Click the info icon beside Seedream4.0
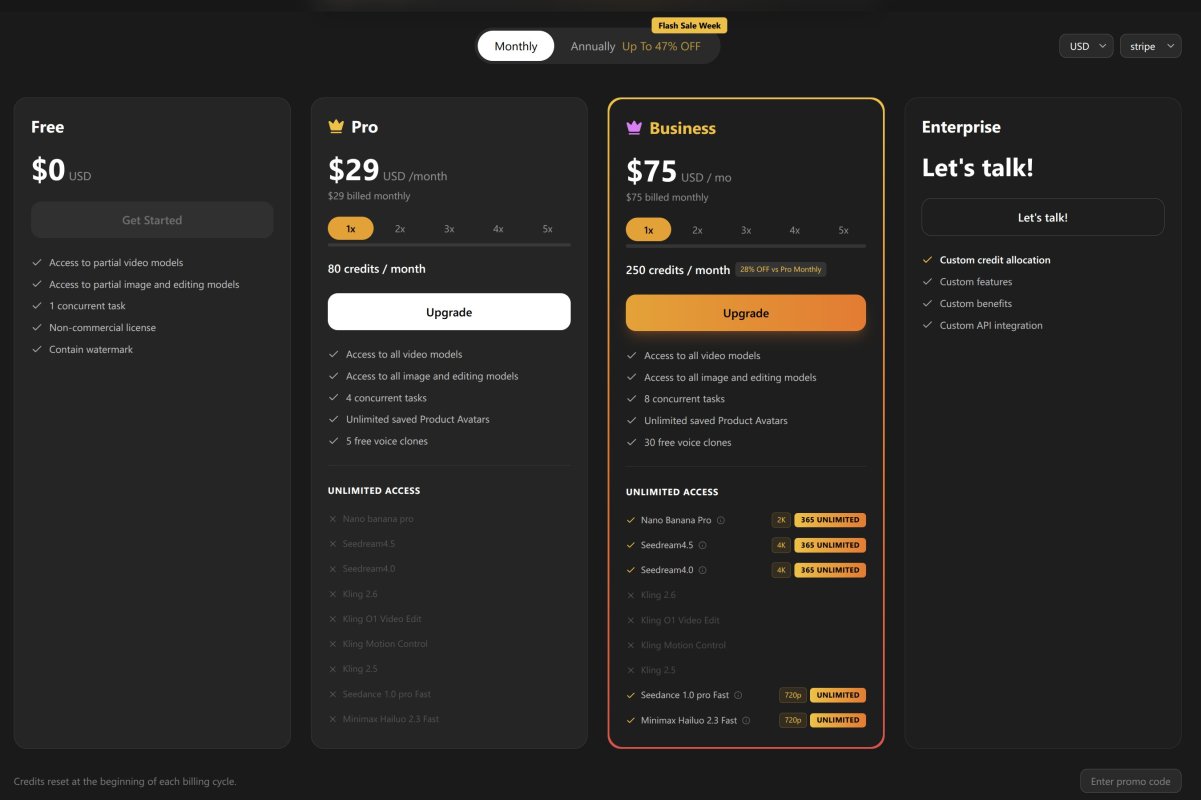1201x800 pixels. pyautogui.click(x=702, y=570)
